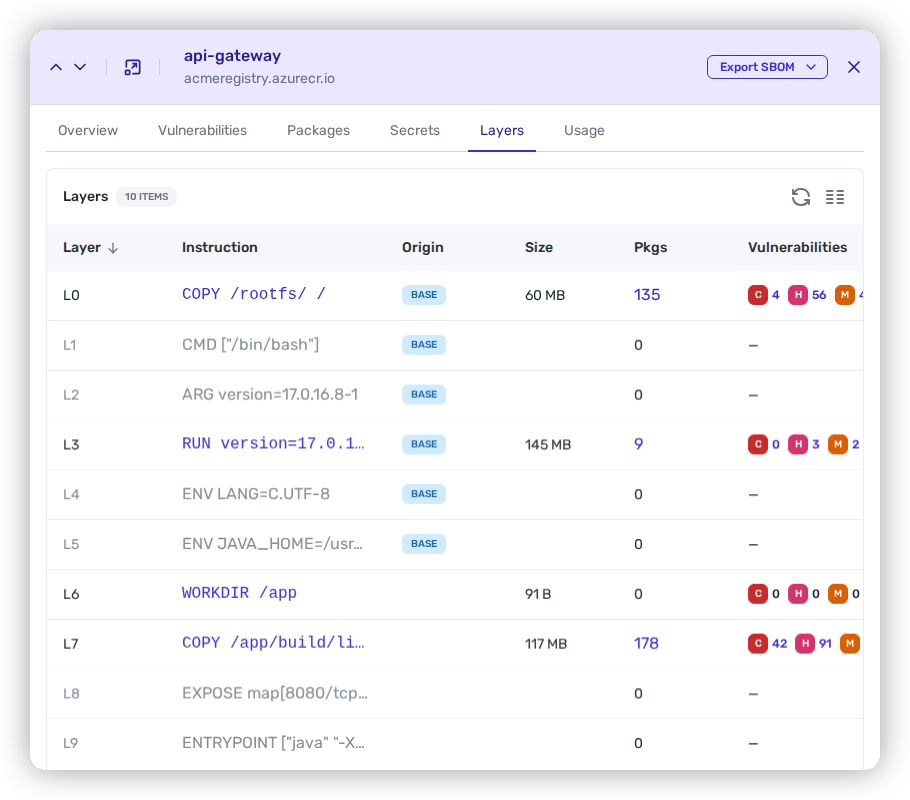Click Critical badge in L7 row
Viewport: 910px width, 800px height.
tap(757, 643)
